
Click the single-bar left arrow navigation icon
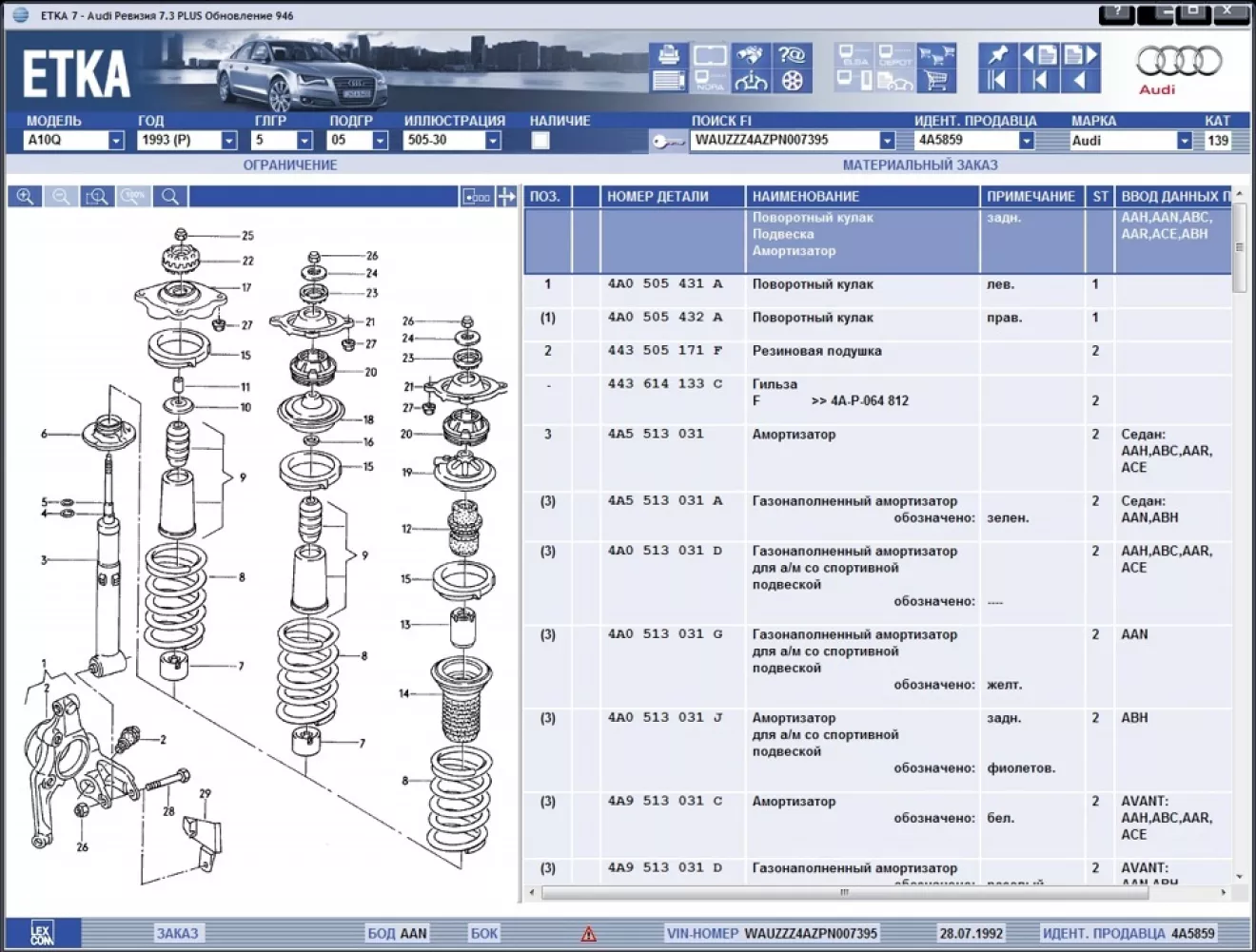pyautogui.click(x=1040, y=81)
